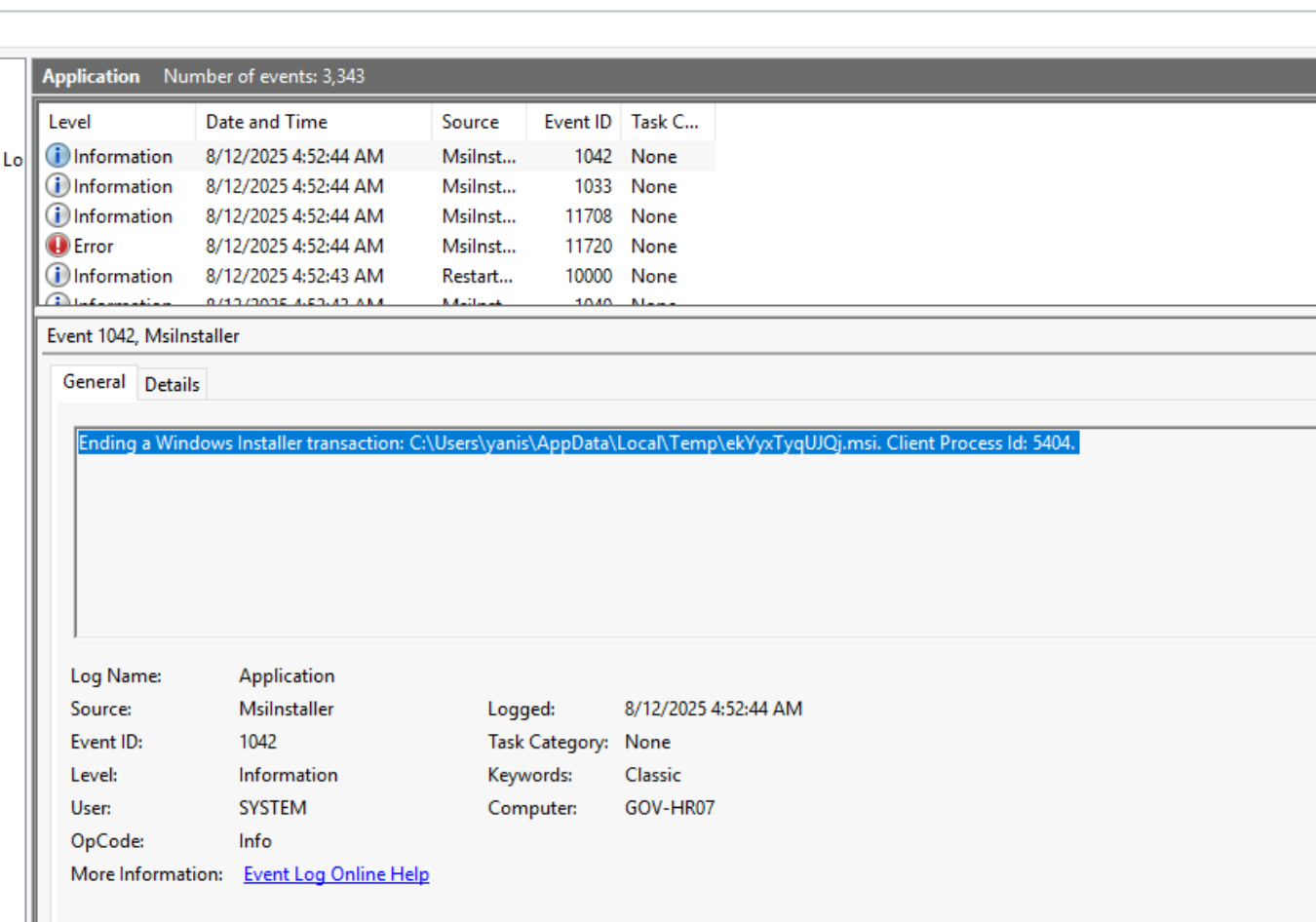Click the Task Category value None in details
The width and height of the screenshot is (1316, 922).
tap(647, 742)
